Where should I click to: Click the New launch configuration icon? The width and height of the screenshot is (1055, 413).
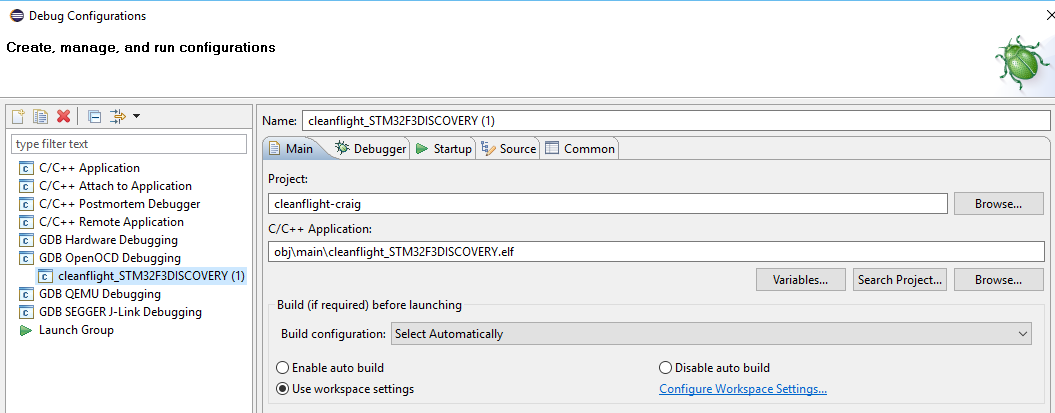(x=18, y=117)
